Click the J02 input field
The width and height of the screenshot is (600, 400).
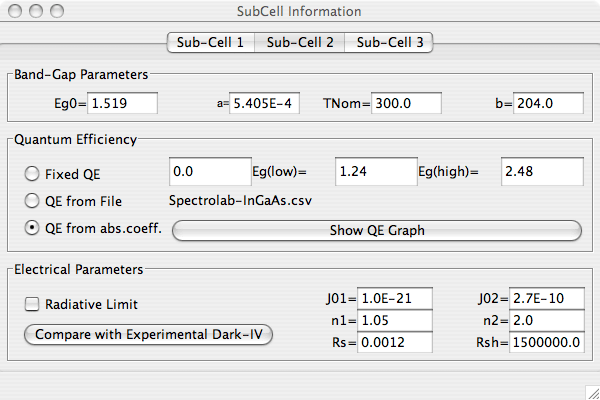pos(547,297)
